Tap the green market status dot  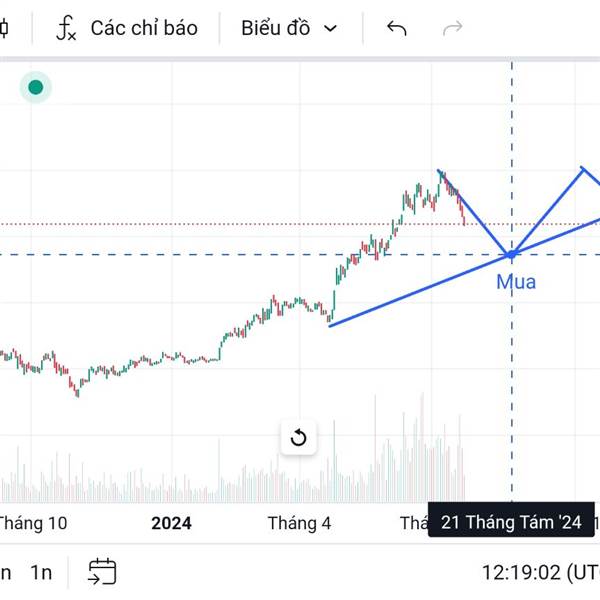36,88
